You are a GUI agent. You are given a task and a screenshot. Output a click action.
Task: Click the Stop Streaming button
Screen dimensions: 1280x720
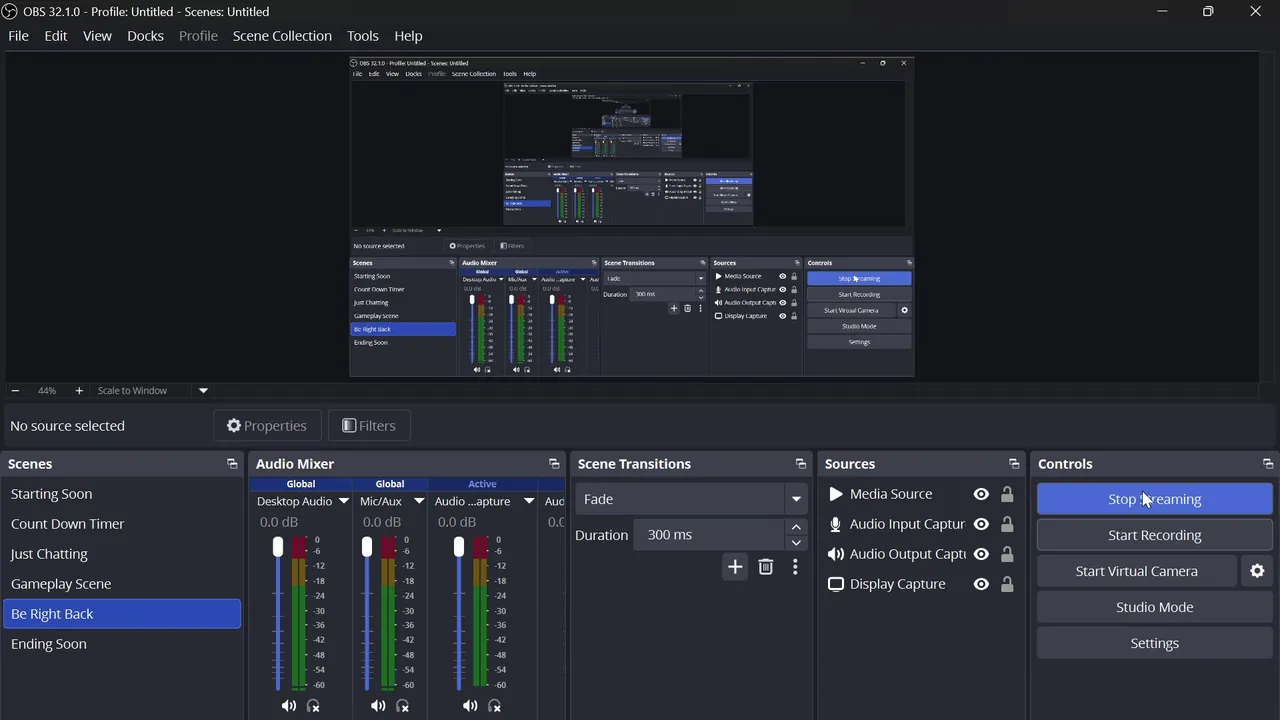(1155, 499)
